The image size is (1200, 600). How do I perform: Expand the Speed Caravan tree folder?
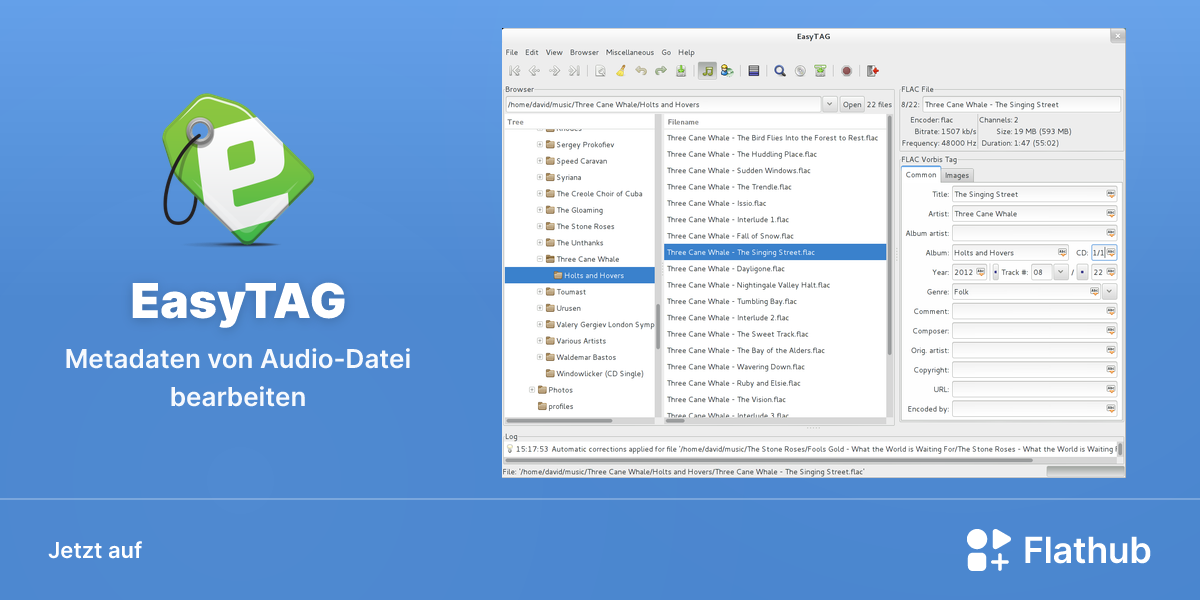(540, 161)
